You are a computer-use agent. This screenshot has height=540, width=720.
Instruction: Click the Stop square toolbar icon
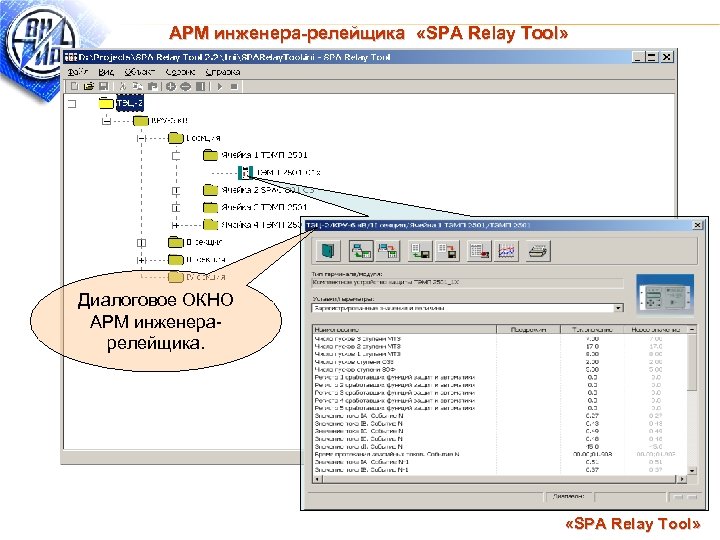coord(234,86)
